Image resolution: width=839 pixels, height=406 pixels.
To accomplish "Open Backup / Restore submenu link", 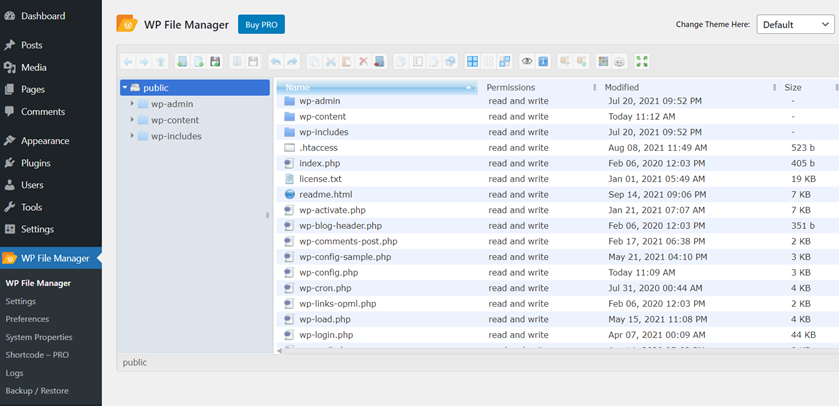I will pos(37,390).
